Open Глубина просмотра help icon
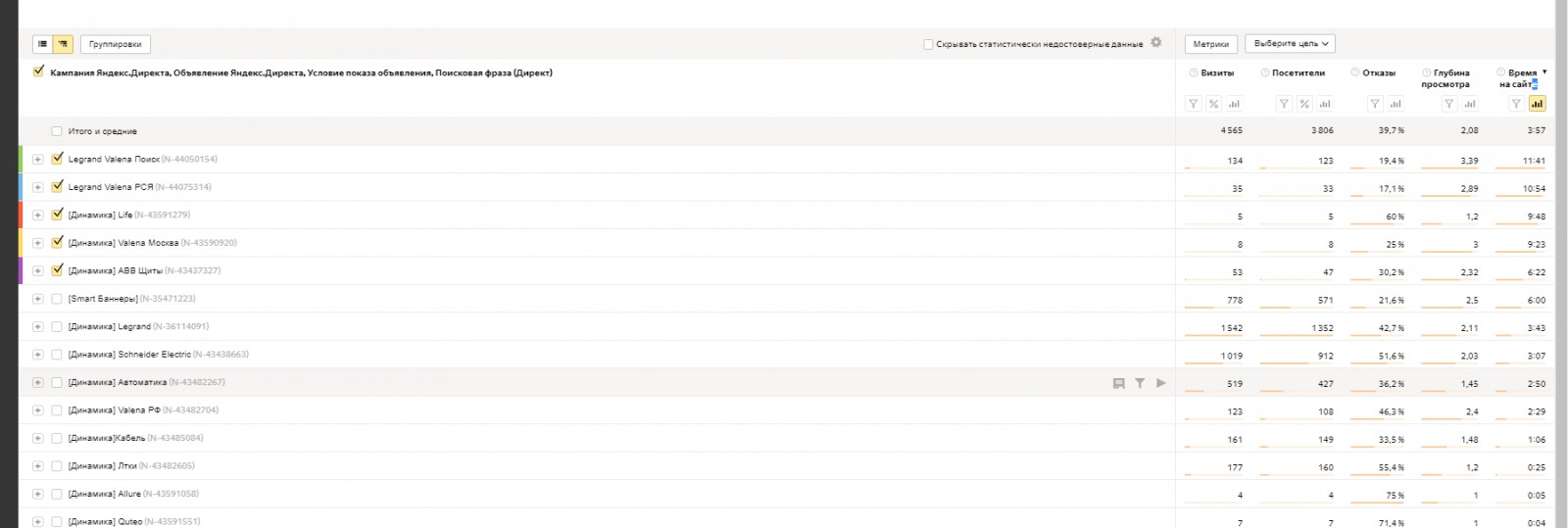This screenshot has width=1568, height=528. 1427,72
